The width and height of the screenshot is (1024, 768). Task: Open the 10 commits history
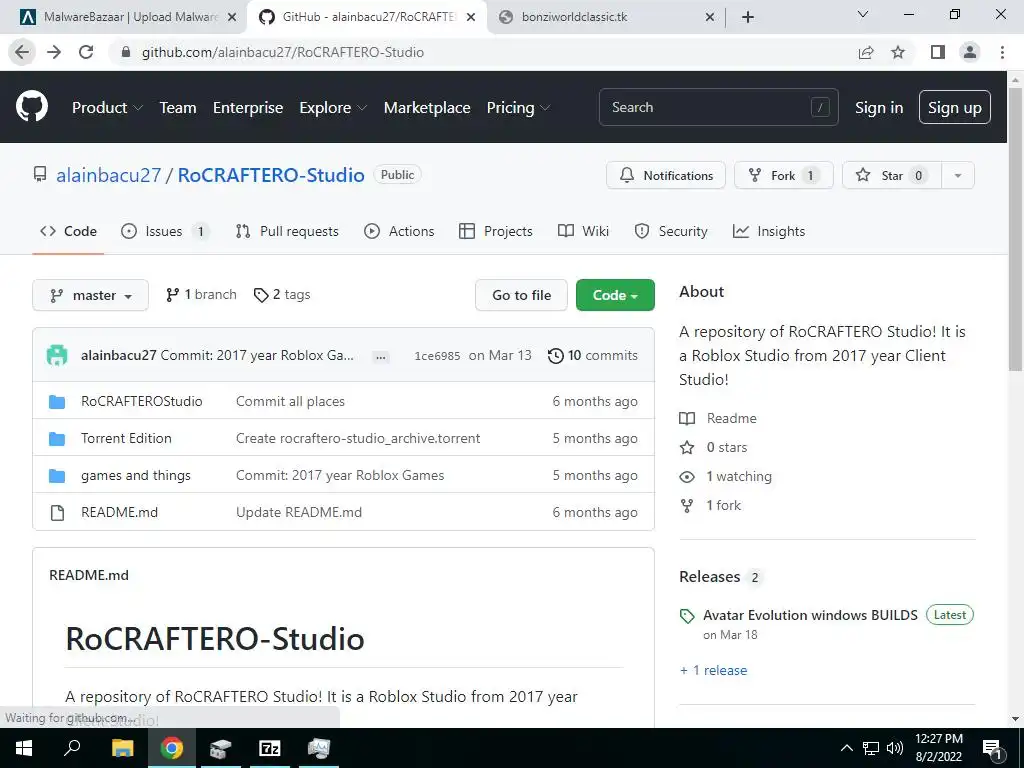click(x=593, y=355)
